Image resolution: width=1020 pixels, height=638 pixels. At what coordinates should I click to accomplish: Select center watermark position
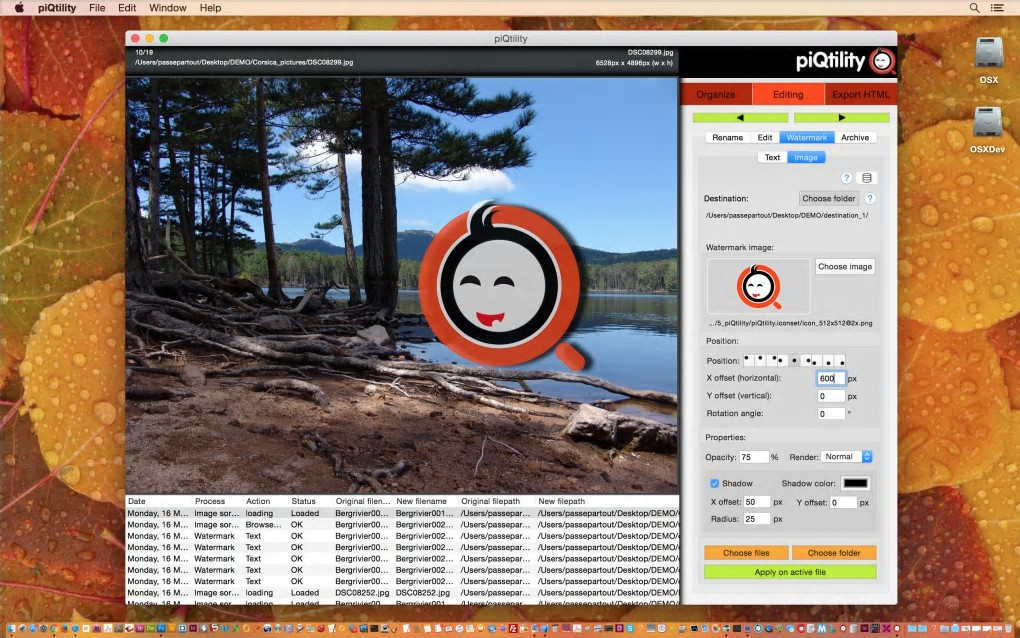794,360
